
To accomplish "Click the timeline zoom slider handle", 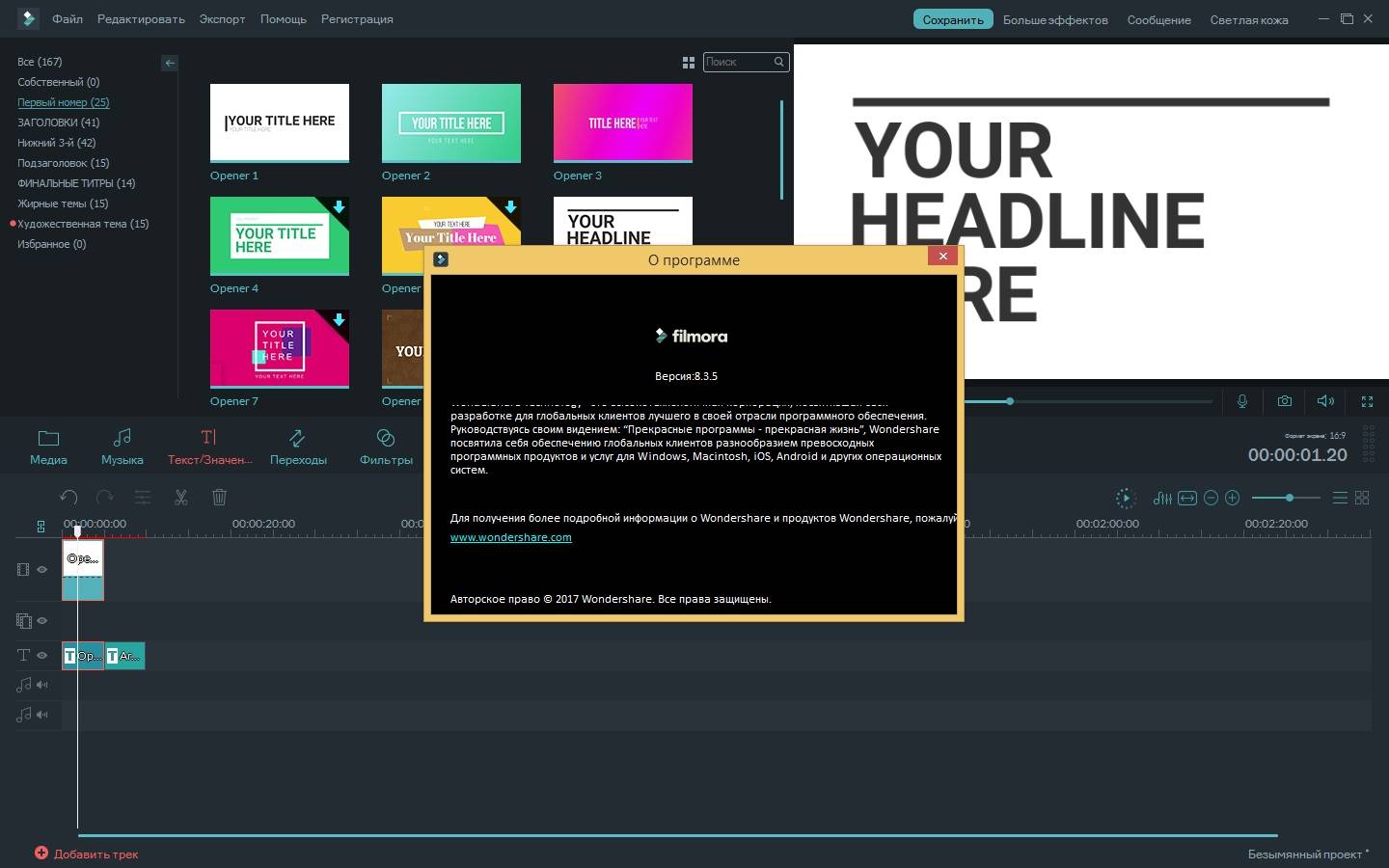I will (1289, 498).
